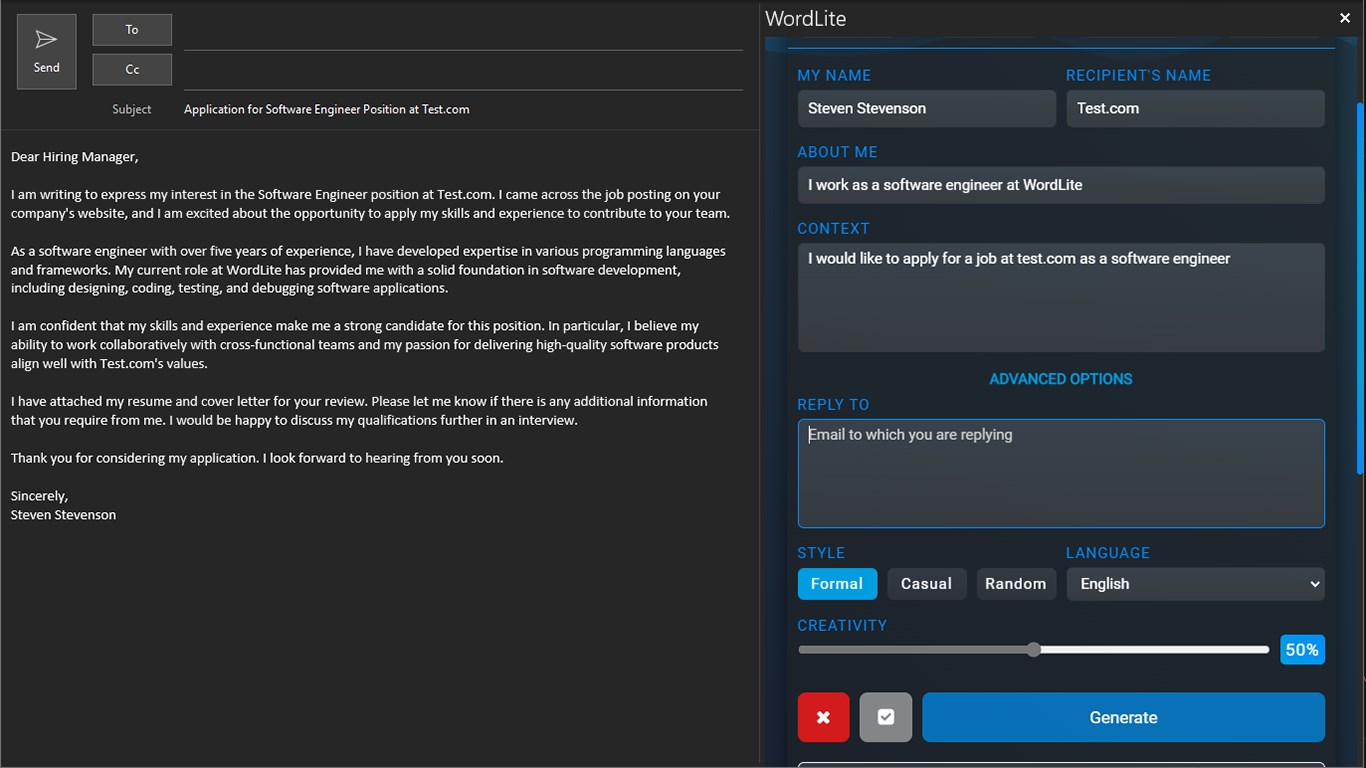
Task: Click the paragraph starting "As a software engineer"
Action: tap(368, 270)
